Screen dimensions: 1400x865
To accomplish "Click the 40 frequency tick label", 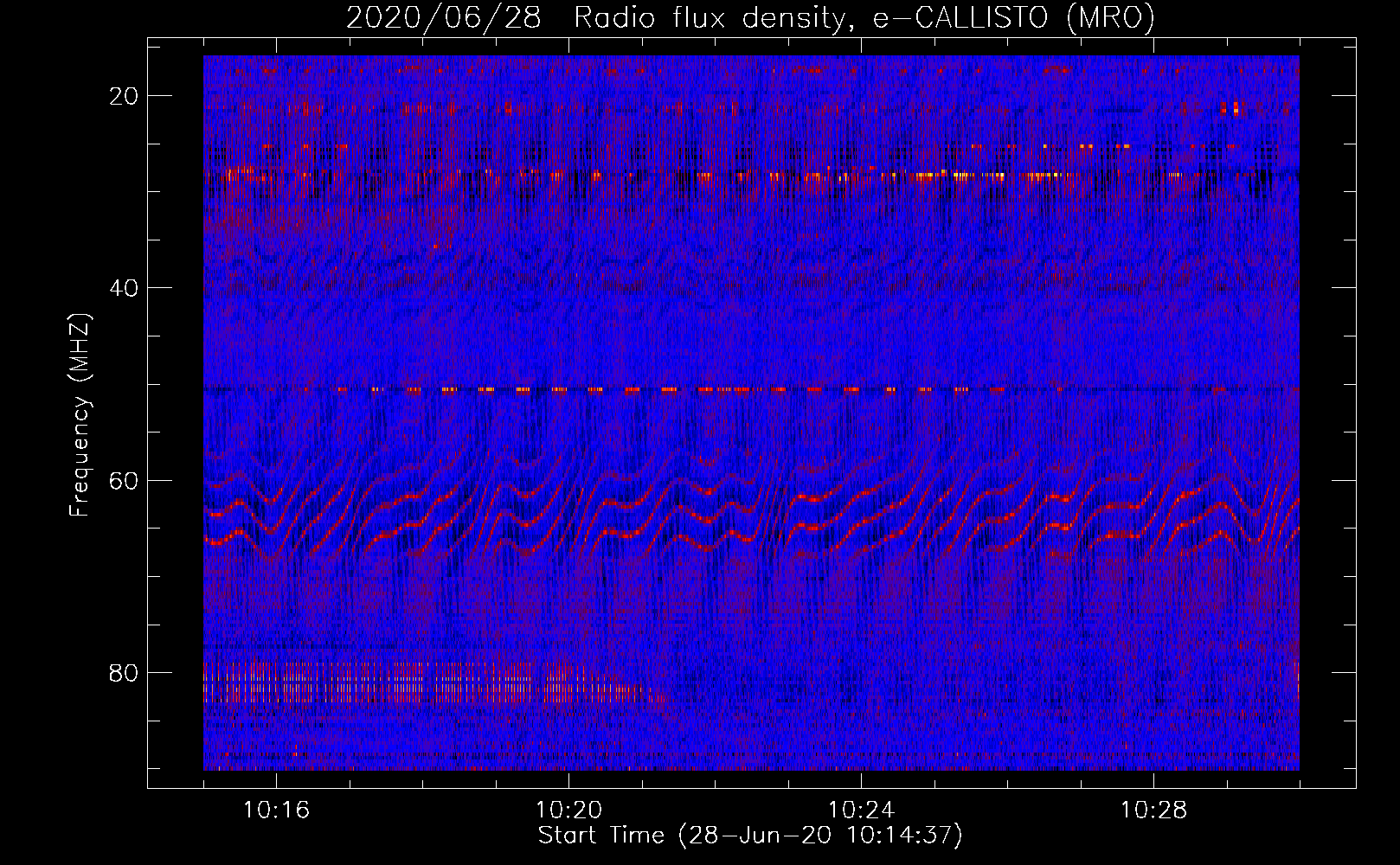I will (x=124, y=288).
